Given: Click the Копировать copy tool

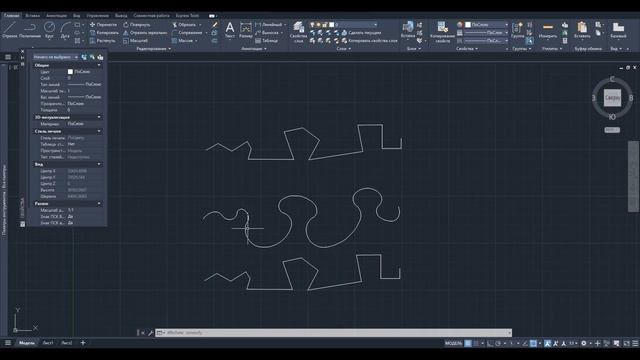Looking at the screenshot, I should click(104, 33).
